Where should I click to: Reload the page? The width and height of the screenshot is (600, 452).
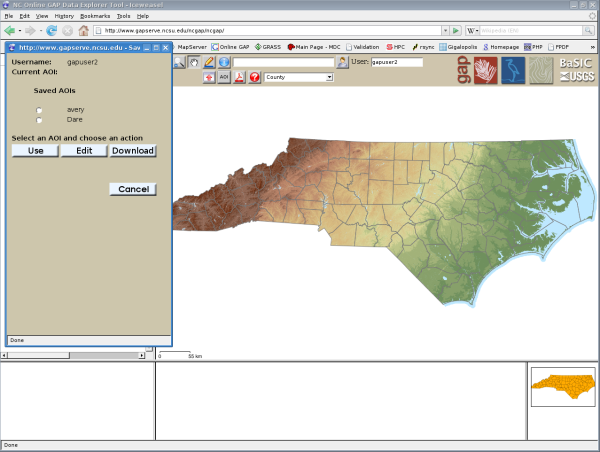tap(51, 30)
